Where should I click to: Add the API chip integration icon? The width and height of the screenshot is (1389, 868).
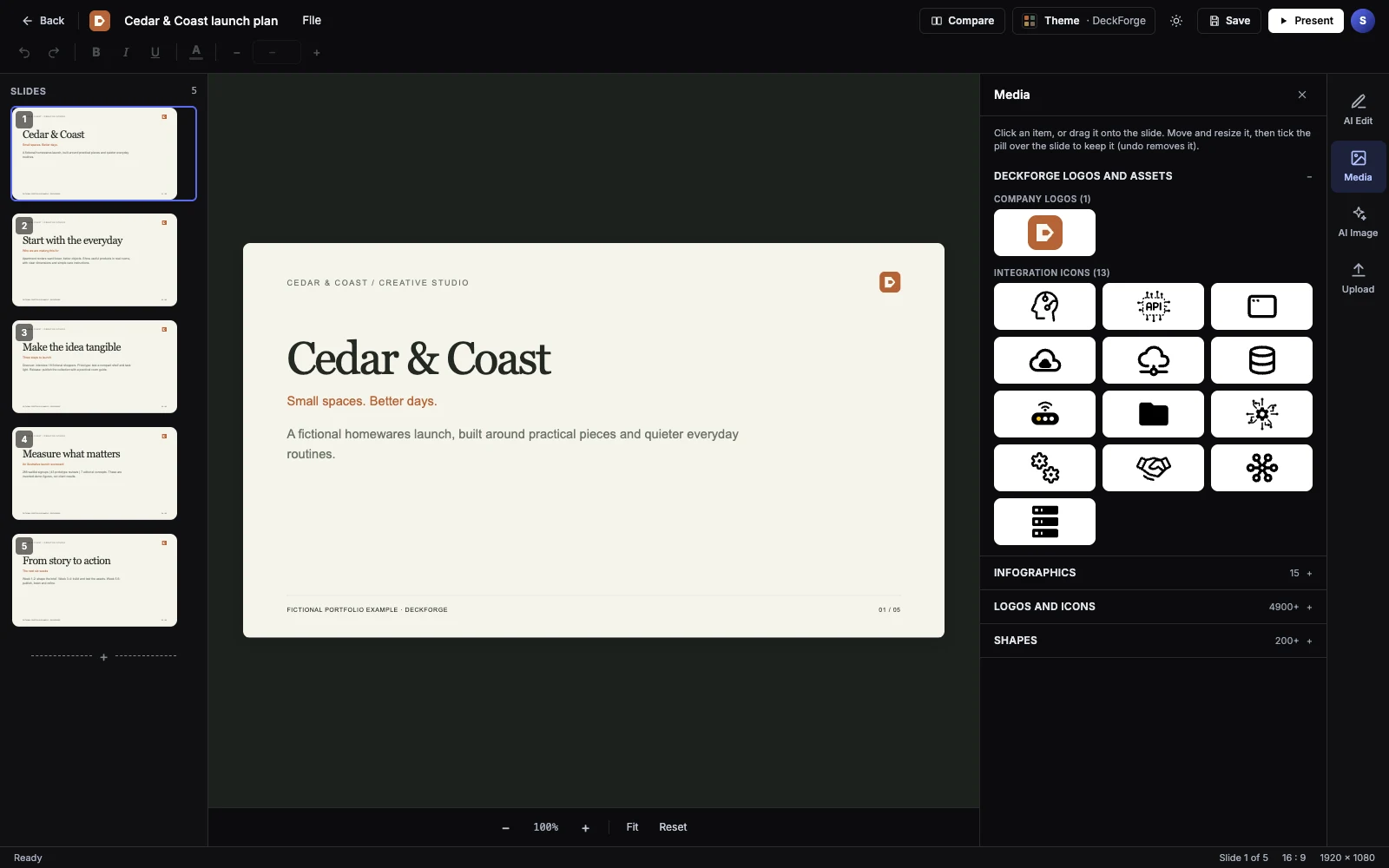coord(1153,306)
